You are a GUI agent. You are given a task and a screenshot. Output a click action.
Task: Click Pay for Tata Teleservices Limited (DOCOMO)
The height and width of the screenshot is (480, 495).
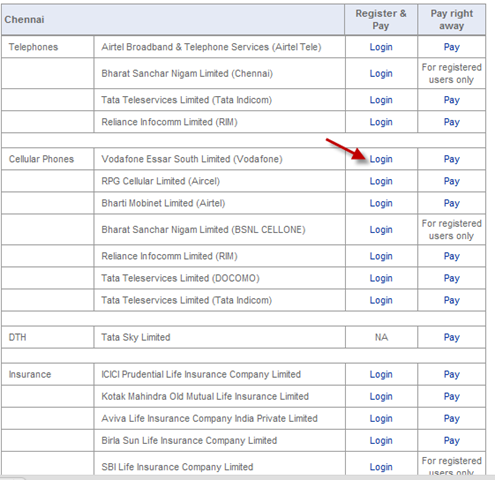pyautogui.click(x=452, y=278)
